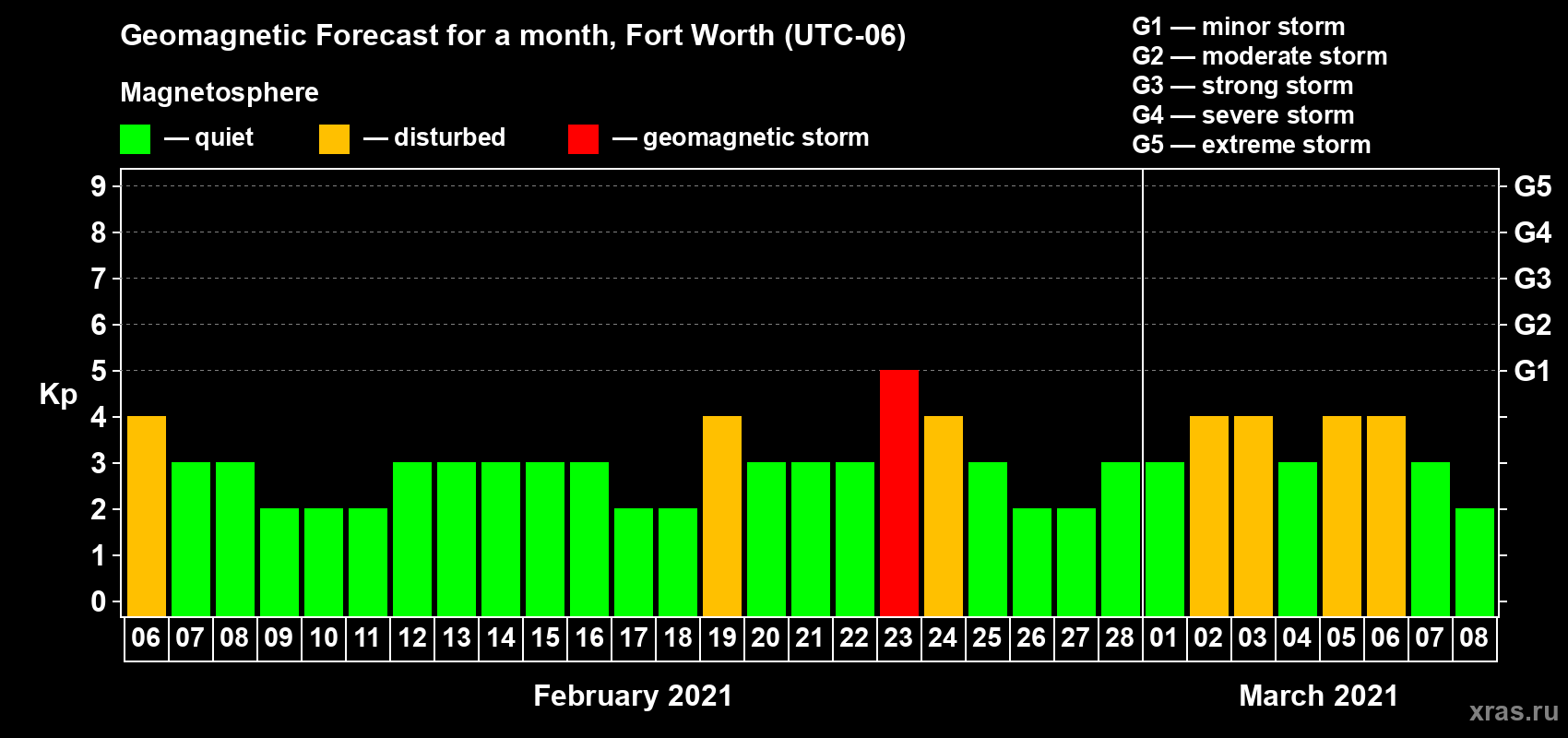Click the date label 21 on the axis
Screen dimensions: 1568x738
coord(810,637)
